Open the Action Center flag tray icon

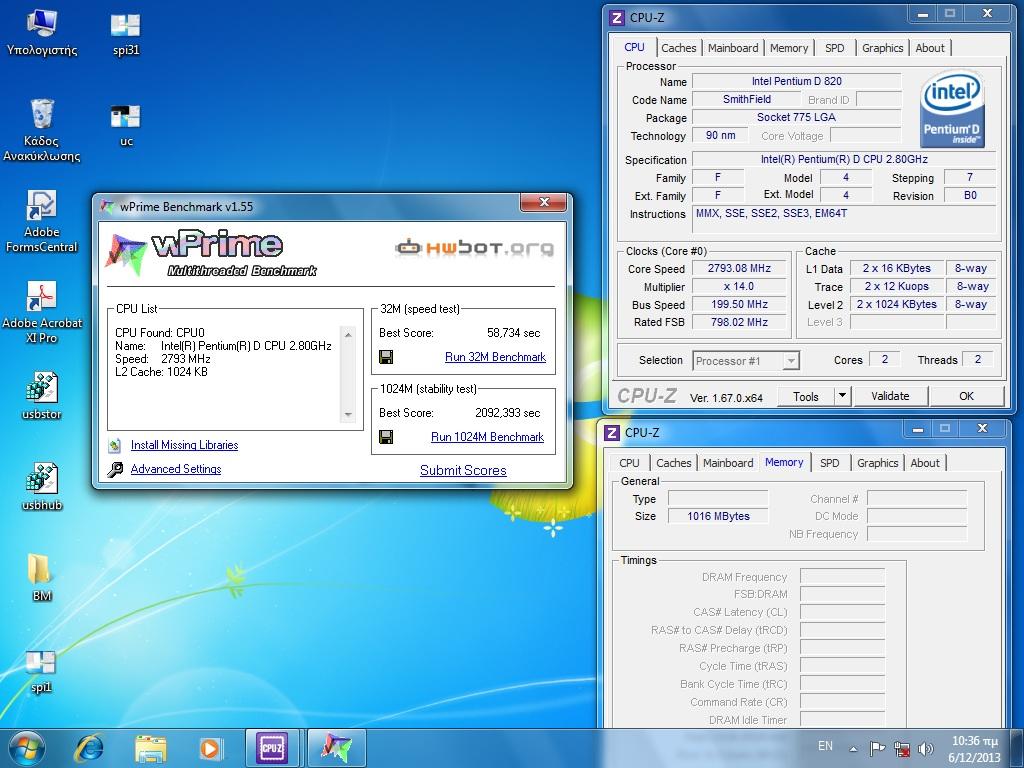point(877,748)
